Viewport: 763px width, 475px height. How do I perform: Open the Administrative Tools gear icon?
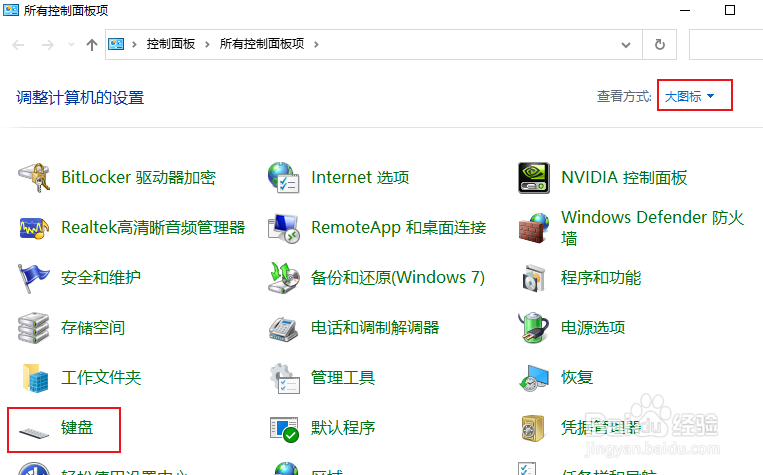coord(285,378)
